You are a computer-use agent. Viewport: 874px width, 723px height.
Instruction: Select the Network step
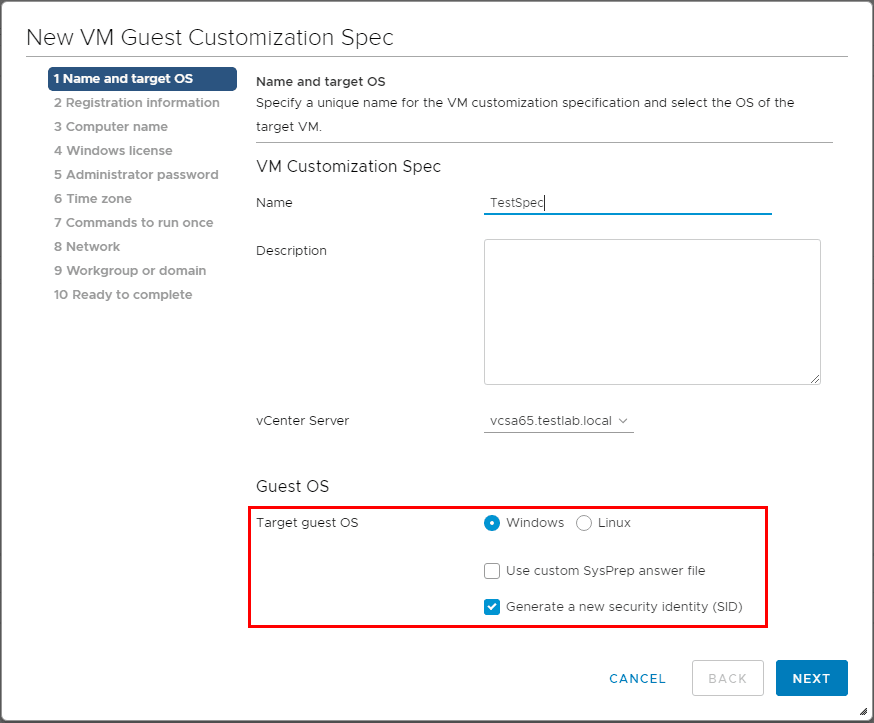coord(87,247)
